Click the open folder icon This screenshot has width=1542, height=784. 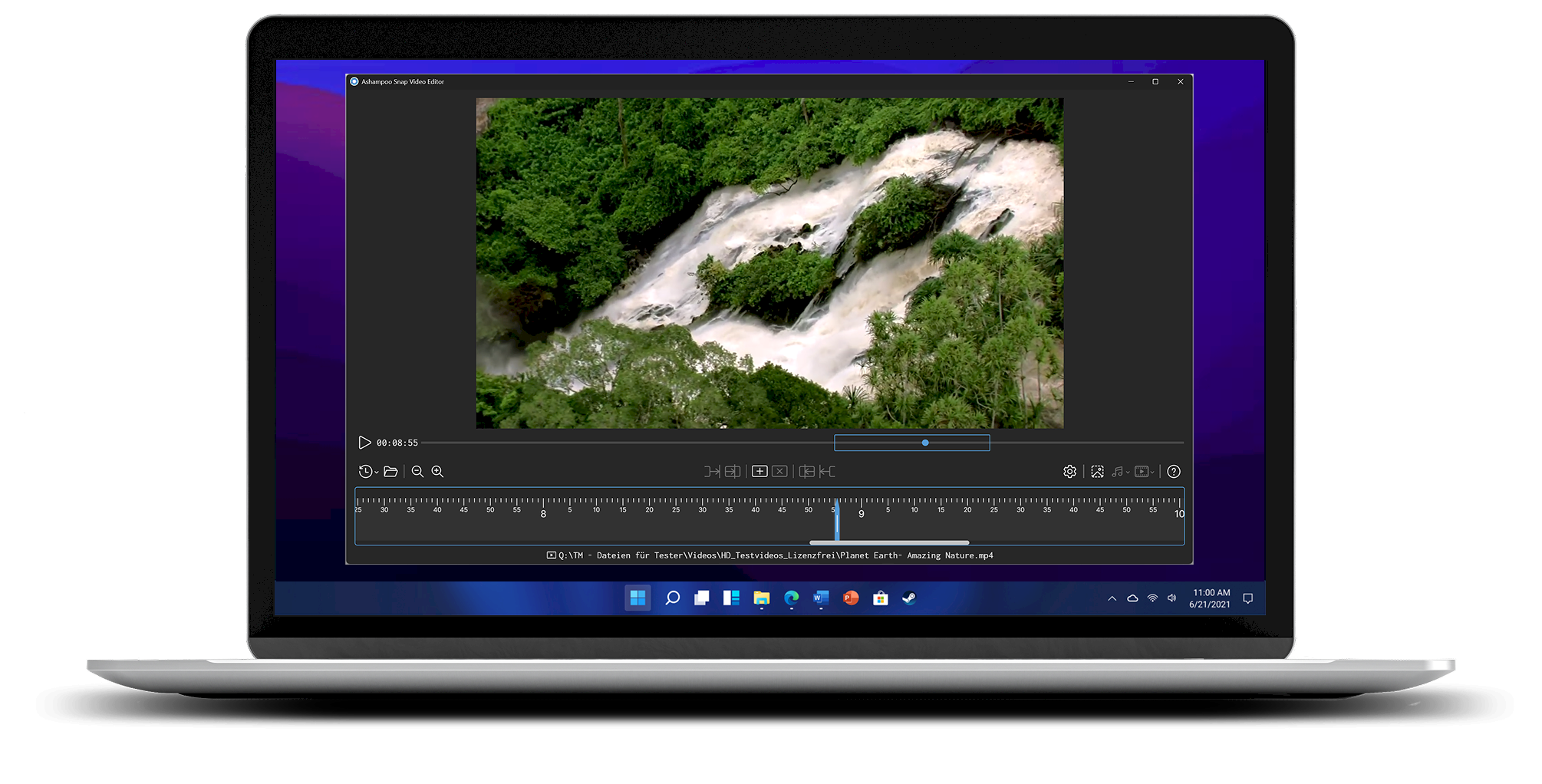390,472
